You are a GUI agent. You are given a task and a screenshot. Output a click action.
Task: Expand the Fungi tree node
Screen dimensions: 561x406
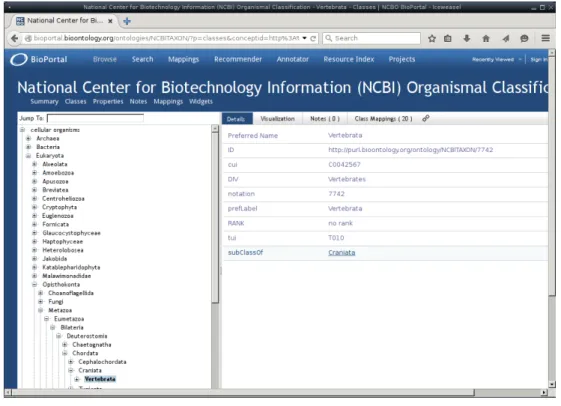[40, 302]
